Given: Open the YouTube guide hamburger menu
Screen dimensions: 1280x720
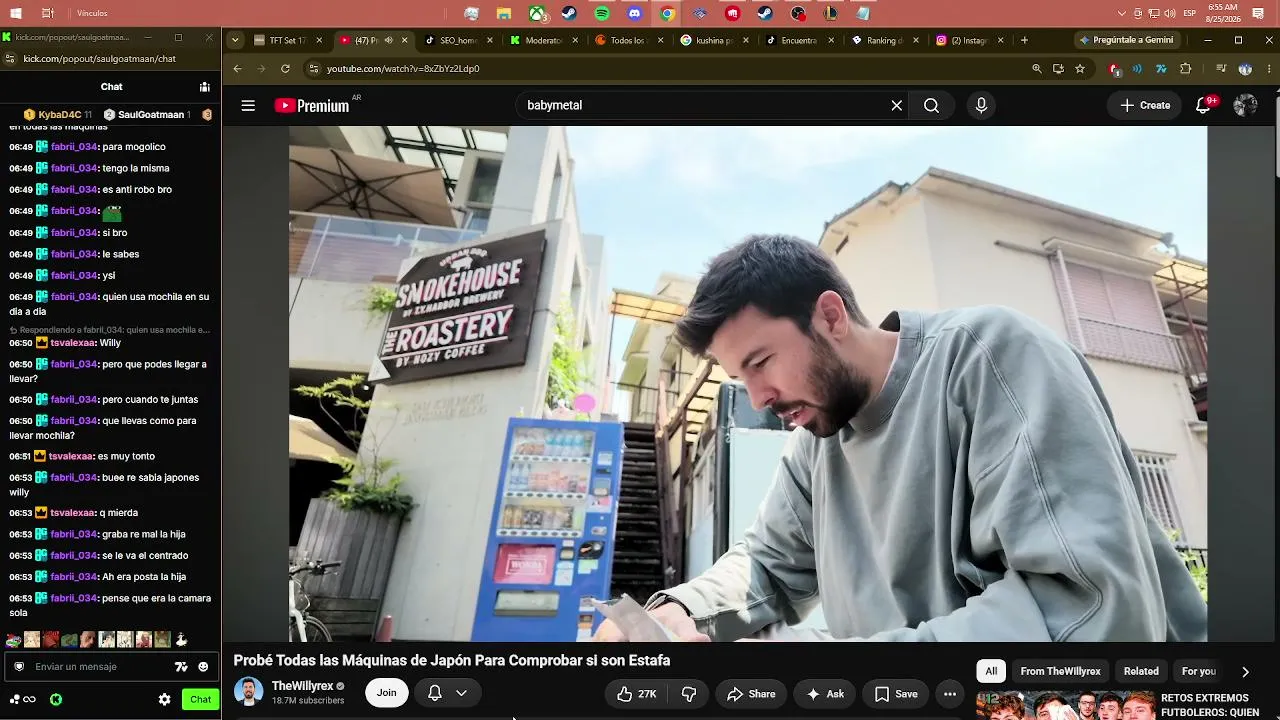Looking at the screenshot, I should click(248, 105).
